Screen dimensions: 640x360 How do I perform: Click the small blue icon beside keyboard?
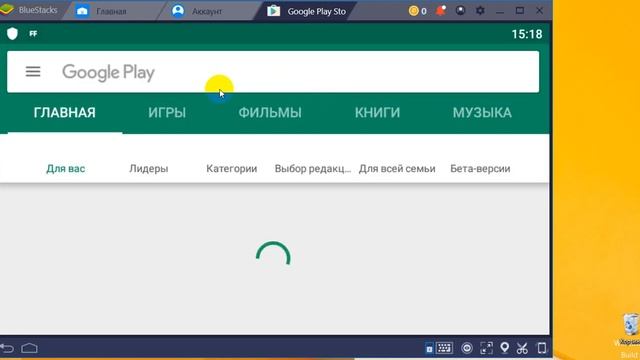429,349
